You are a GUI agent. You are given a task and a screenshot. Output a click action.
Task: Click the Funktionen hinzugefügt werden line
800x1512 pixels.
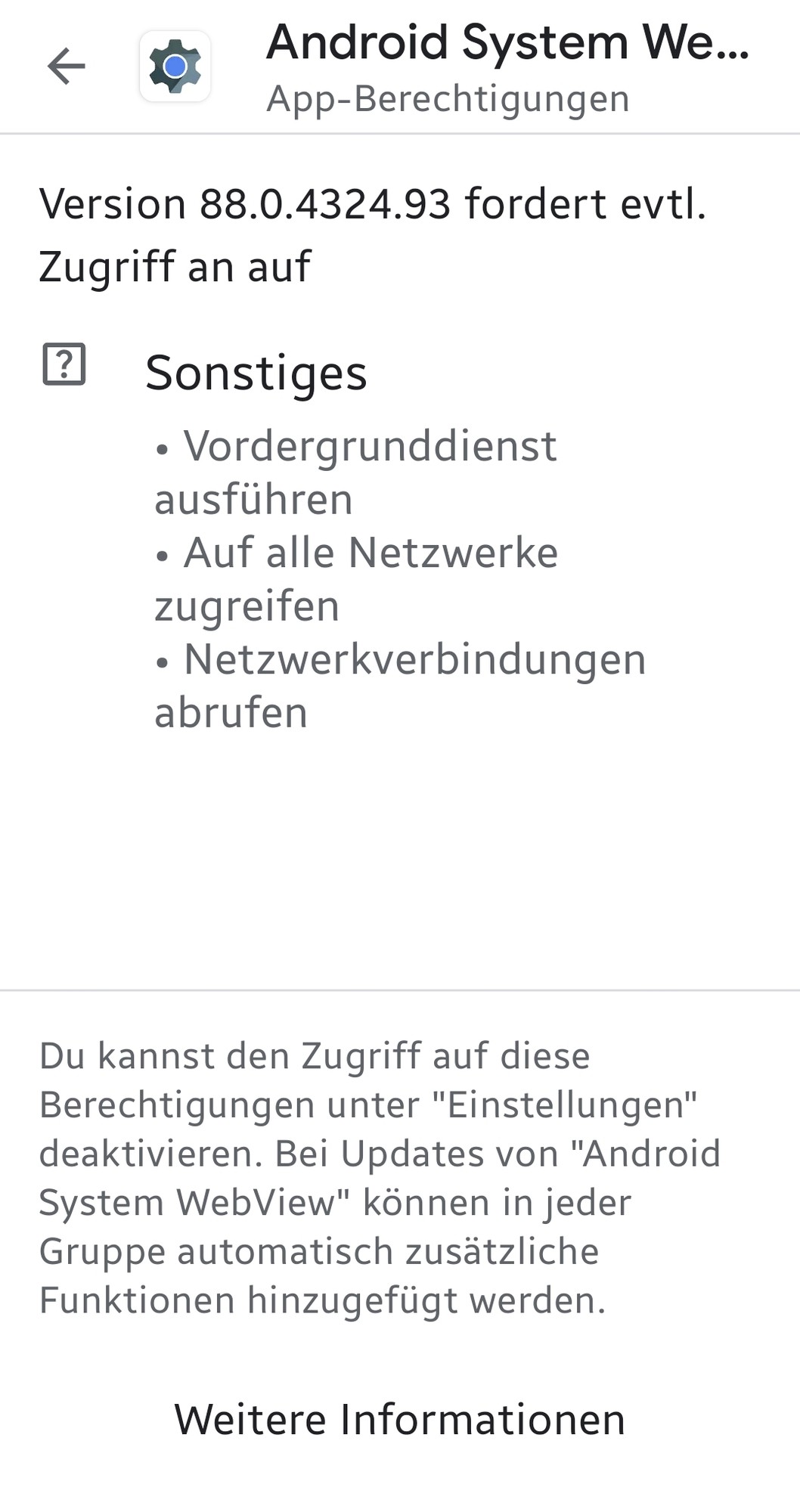(323, 1301)
